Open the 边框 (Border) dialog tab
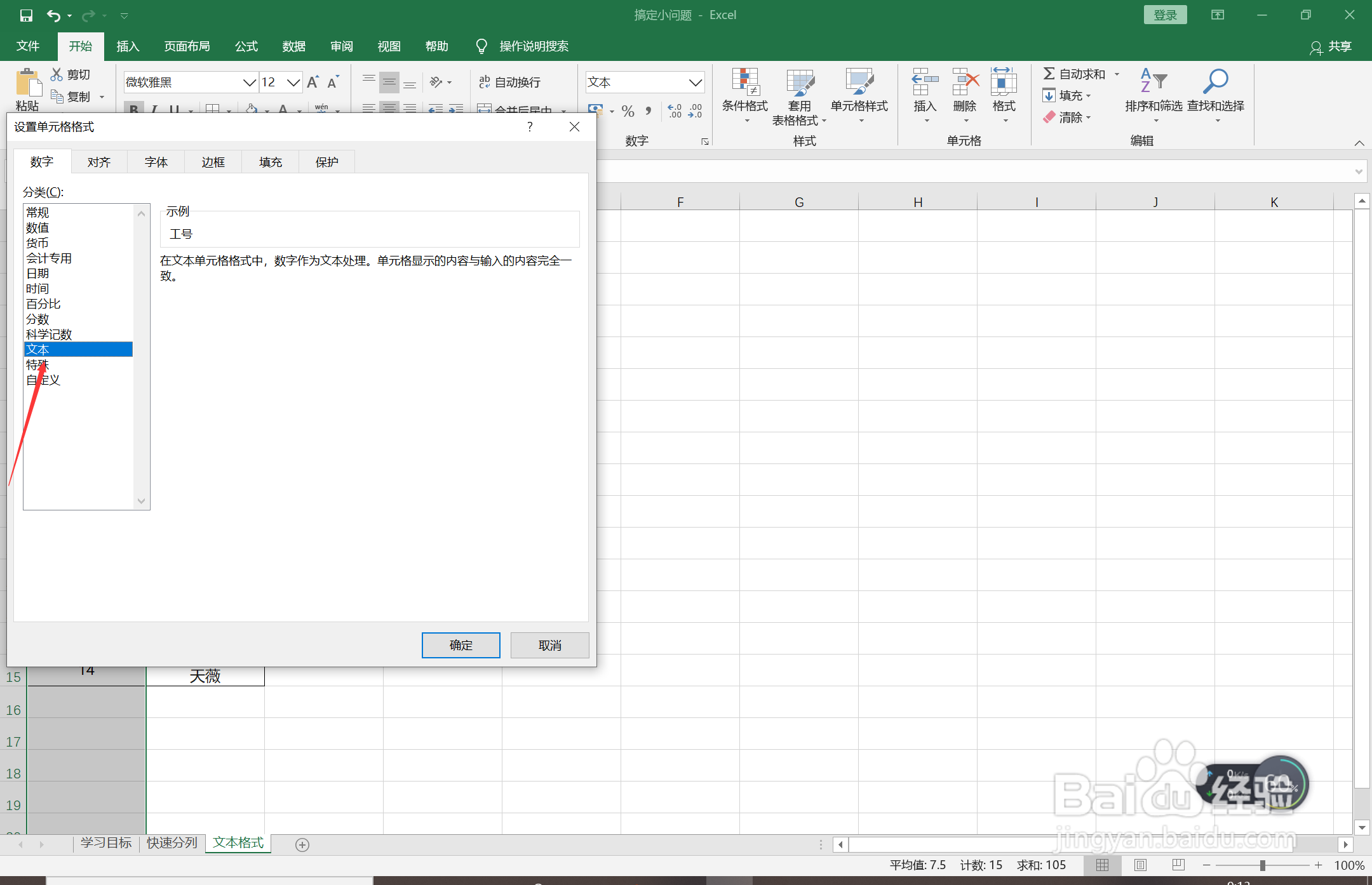Image resolution: width=1372 pixels, height=885 pixels. [213, 162]
